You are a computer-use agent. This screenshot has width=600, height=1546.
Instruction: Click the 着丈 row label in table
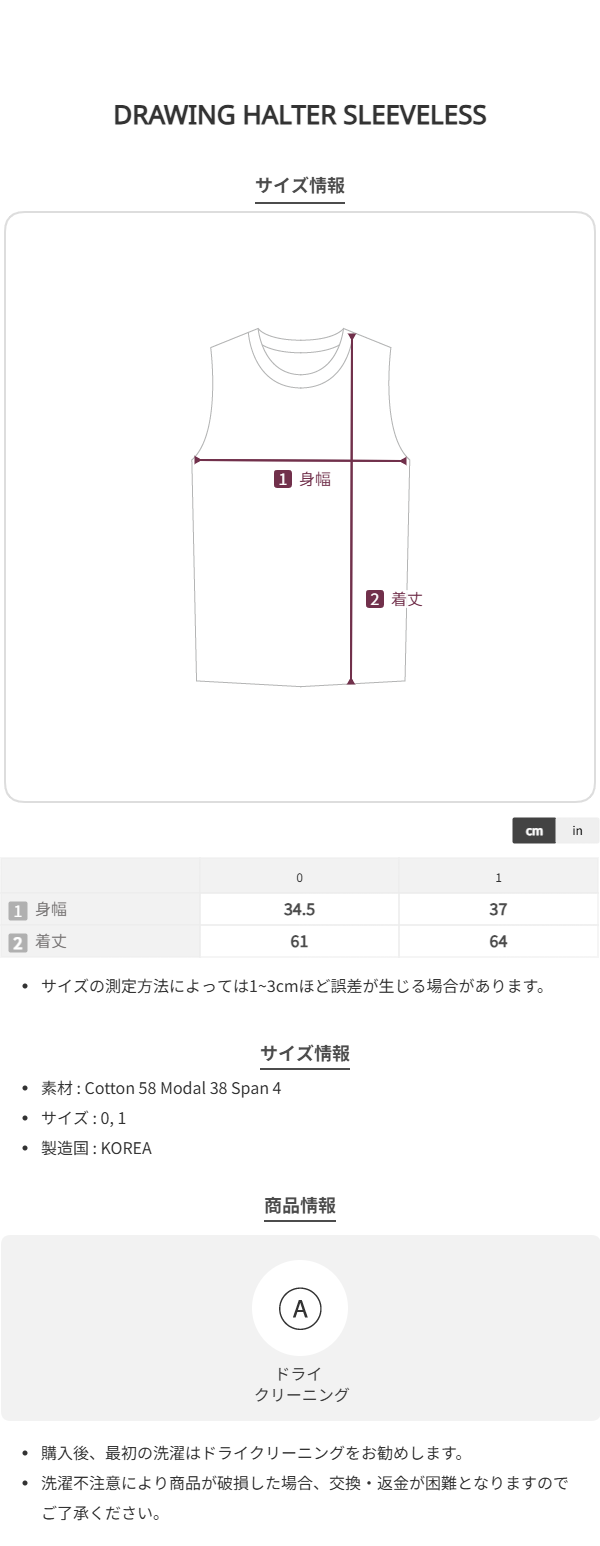coord(51,942)
